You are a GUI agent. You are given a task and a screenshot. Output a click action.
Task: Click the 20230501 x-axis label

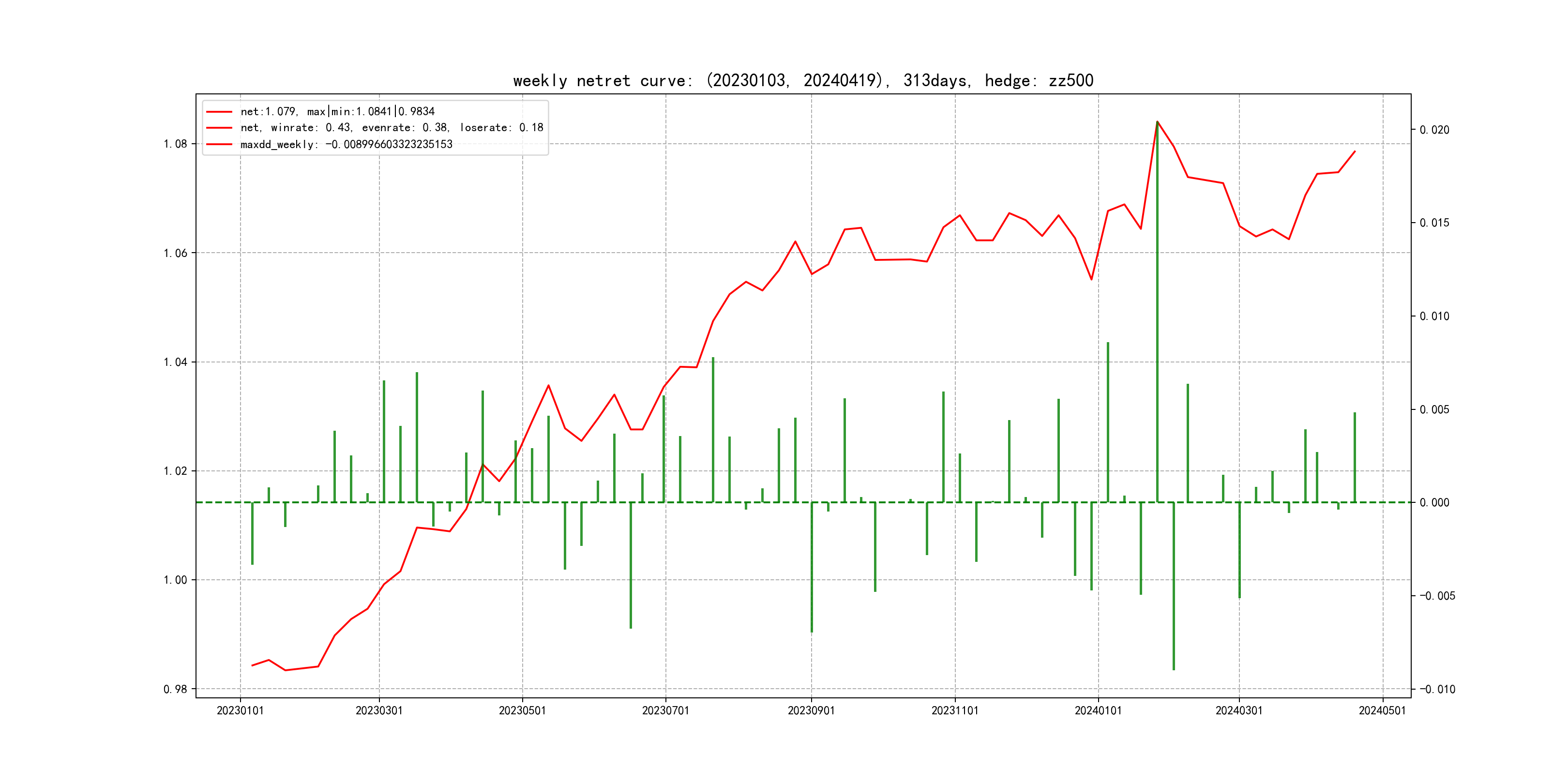click(x=522, y=710)
